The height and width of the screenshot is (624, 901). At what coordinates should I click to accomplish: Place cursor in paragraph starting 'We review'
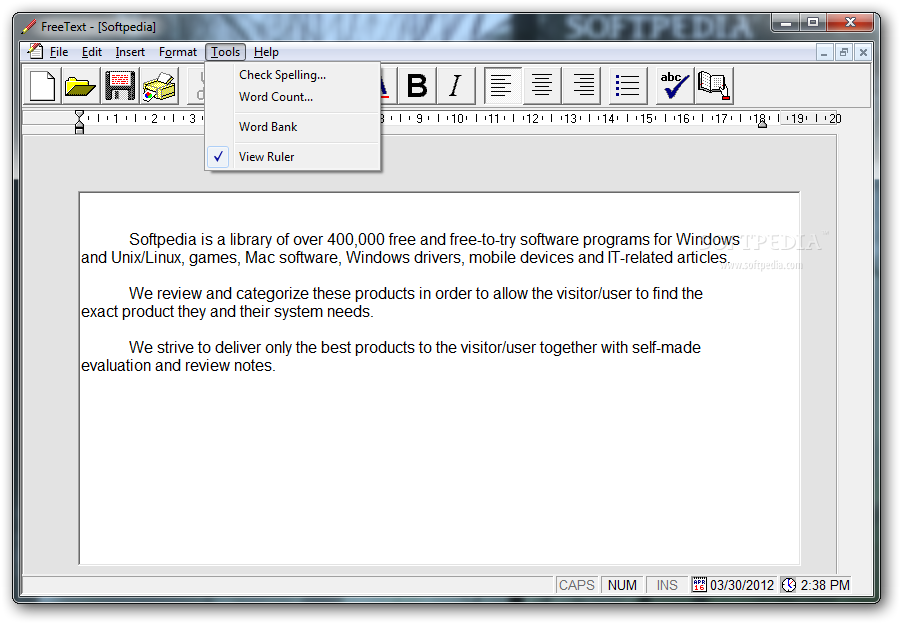(x=391, y=302)
